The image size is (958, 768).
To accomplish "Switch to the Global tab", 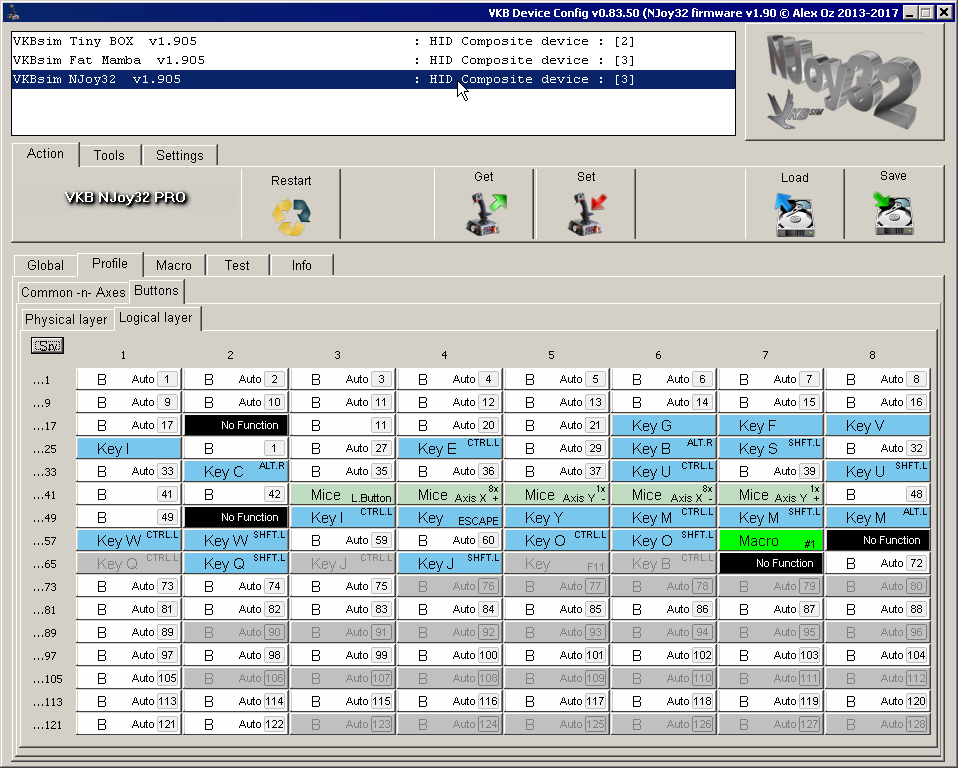I will 45,265.
